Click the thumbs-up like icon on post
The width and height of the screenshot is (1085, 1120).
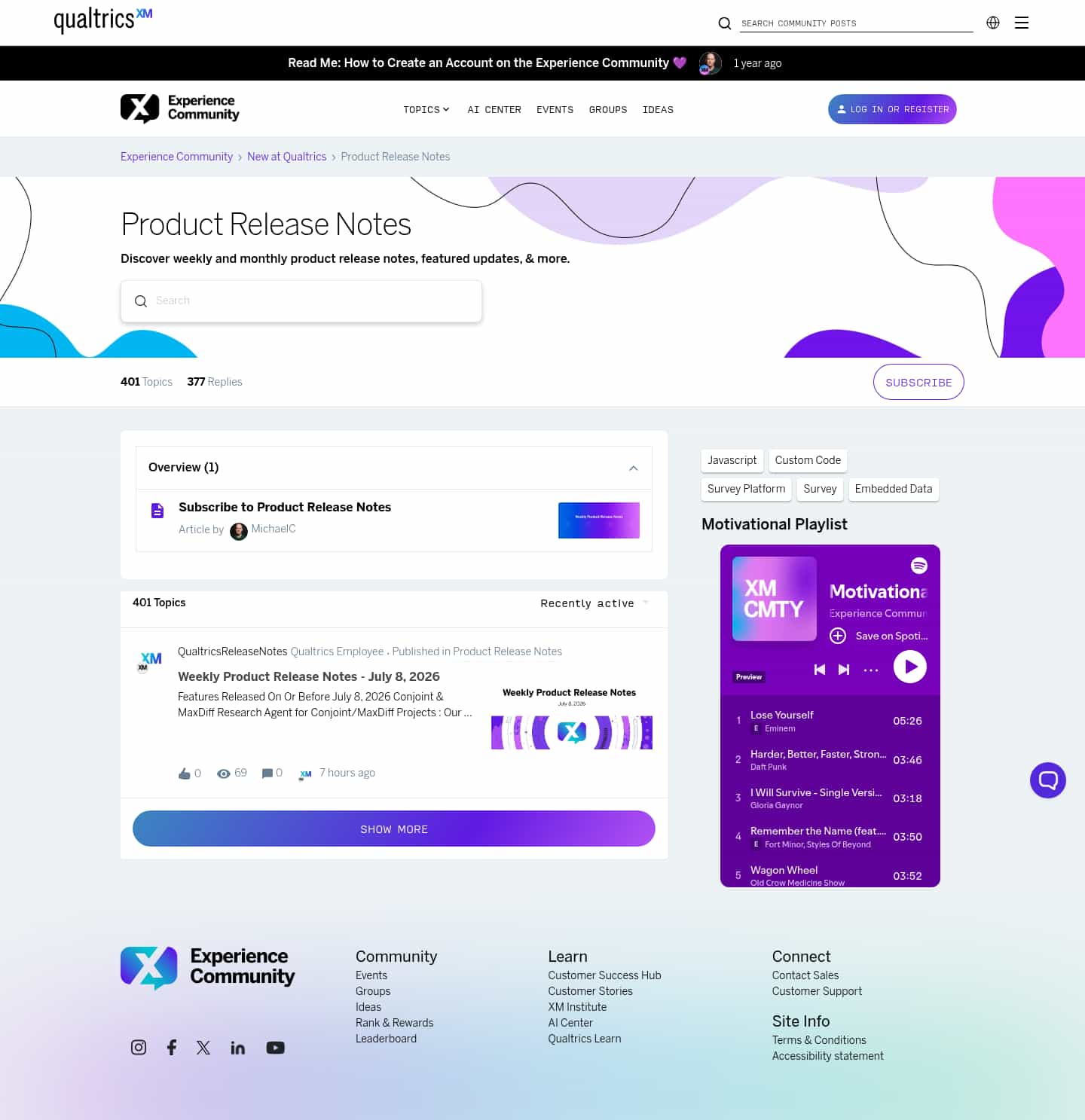(x=184, y=774)
